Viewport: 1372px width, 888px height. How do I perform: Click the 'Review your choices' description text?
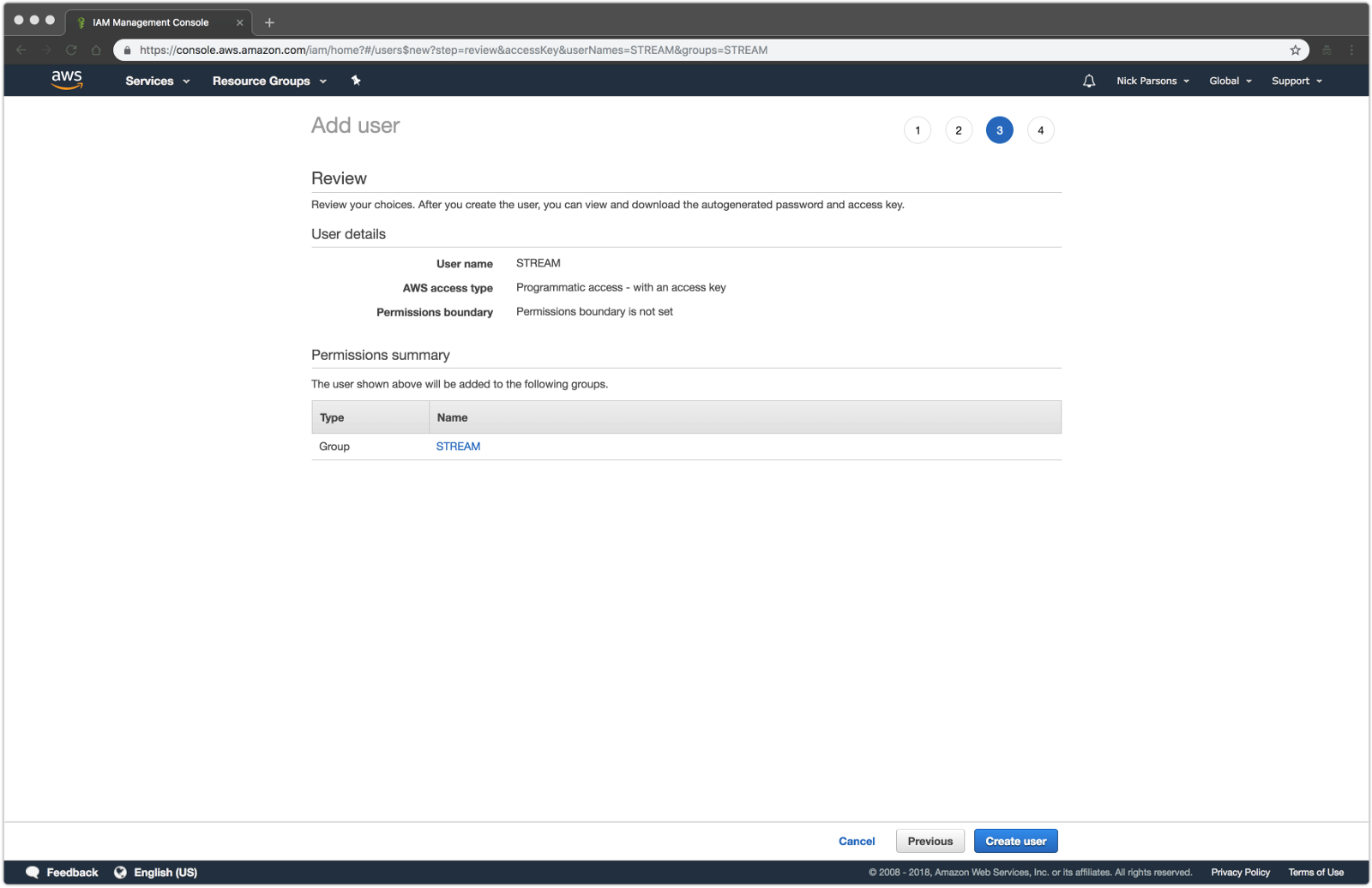pyautogui.click(x=608, y=205)
